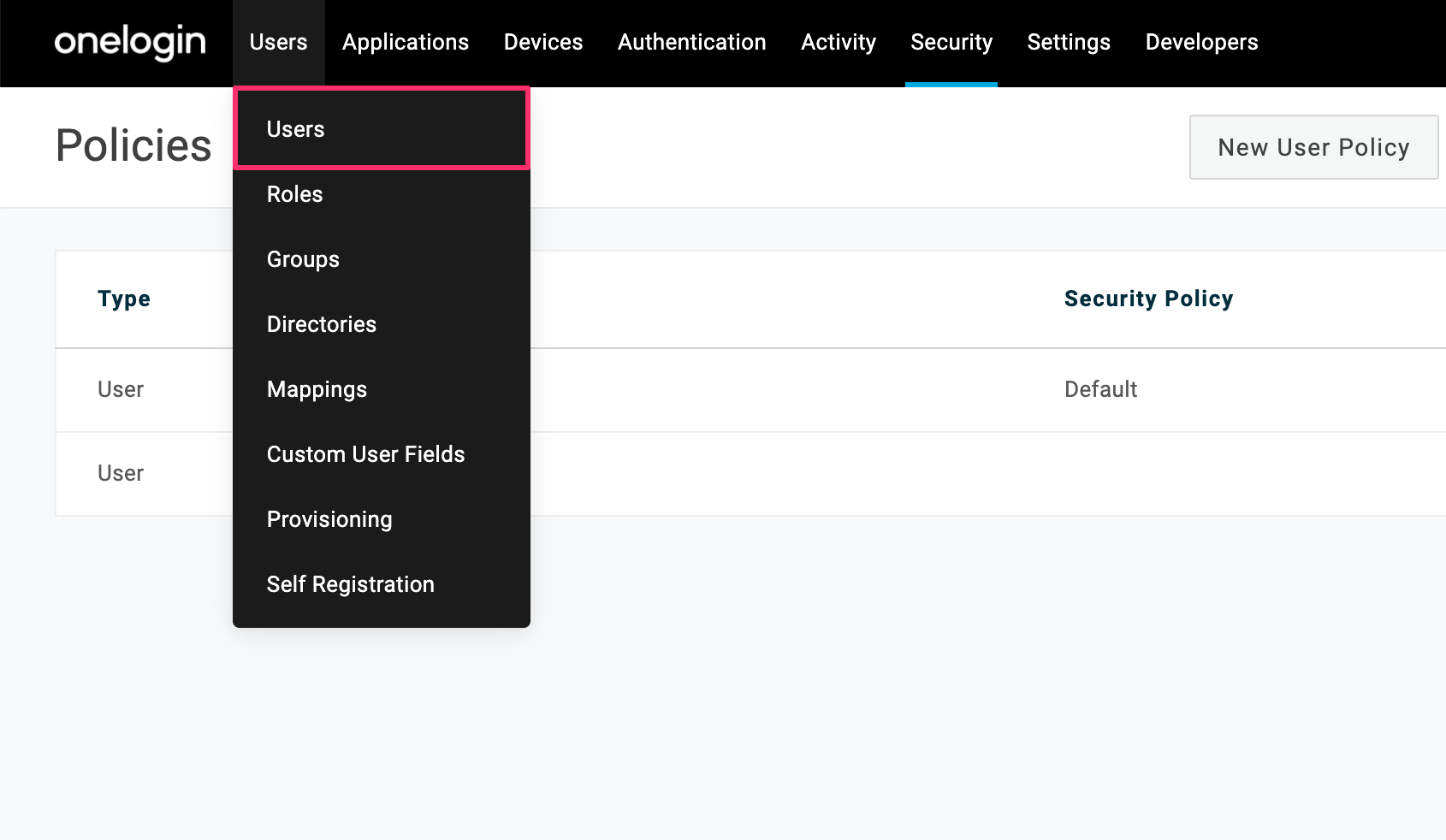
Task: Create a New User Policy
Action: point(1313,147)
